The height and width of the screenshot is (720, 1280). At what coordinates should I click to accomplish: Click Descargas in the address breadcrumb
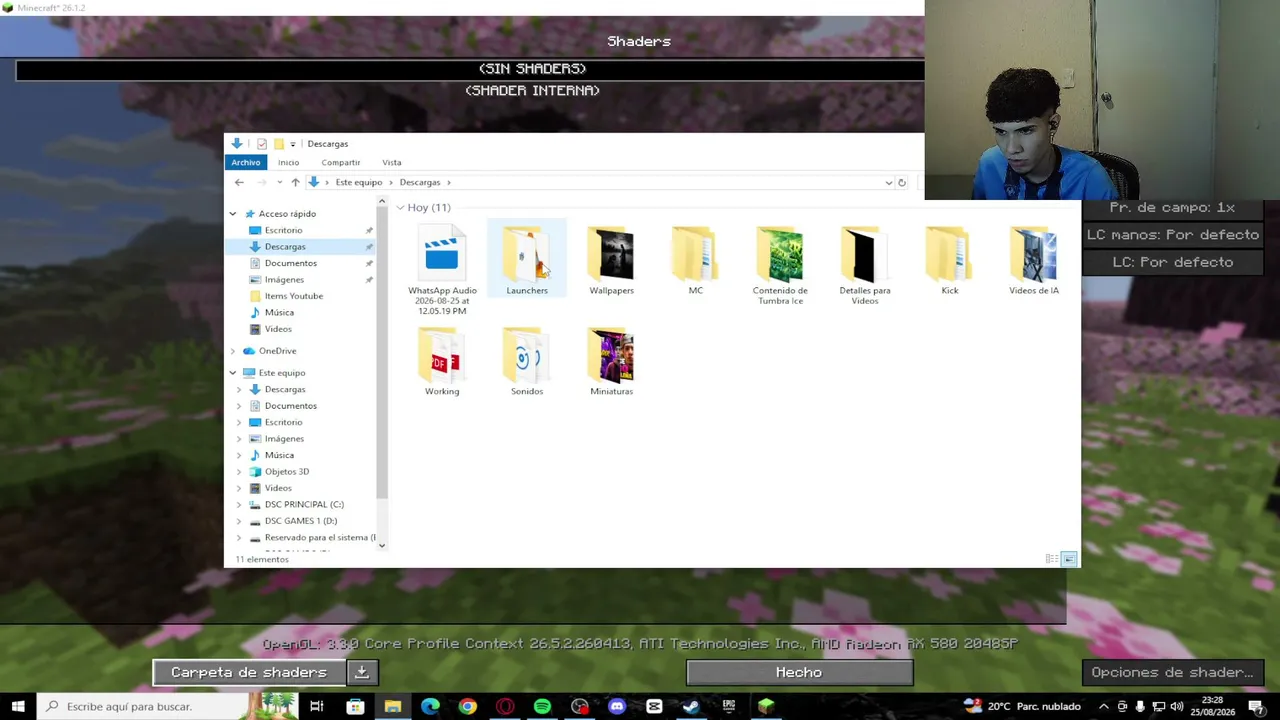(420, 182)
